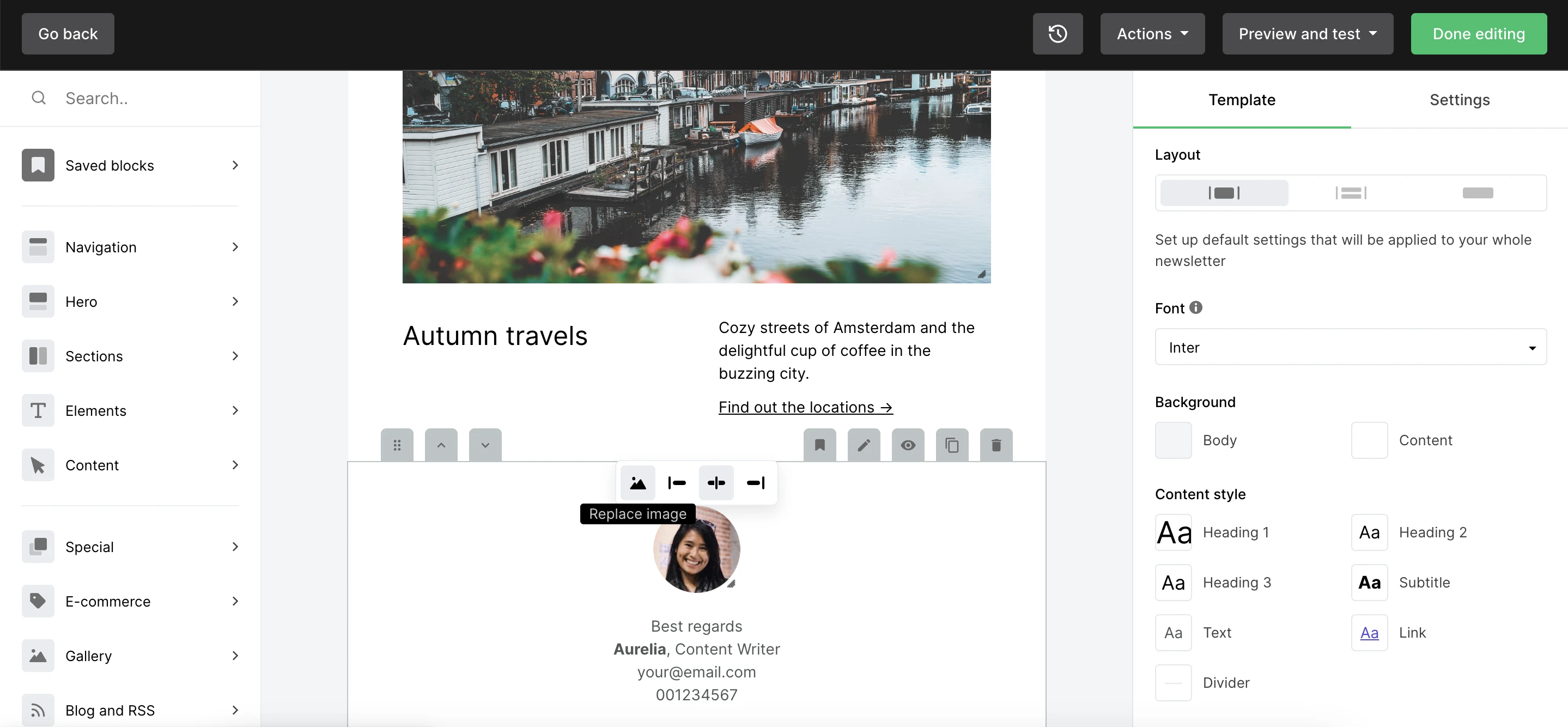This screenshot has height=727, width=1568.
Task: Open Find out the locations link
Action: coord(805,407)
